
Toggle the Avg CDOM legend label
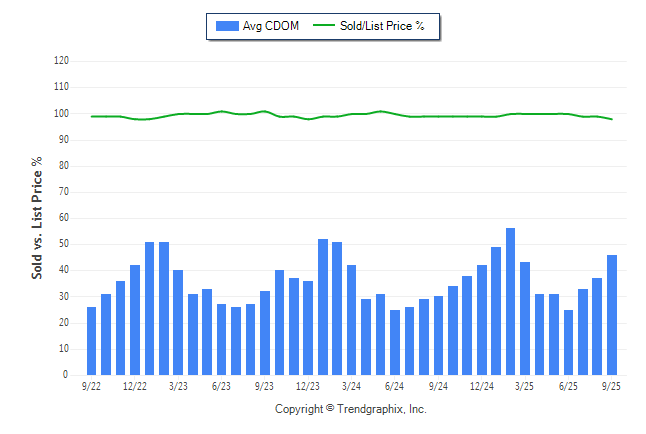[269, 26]
